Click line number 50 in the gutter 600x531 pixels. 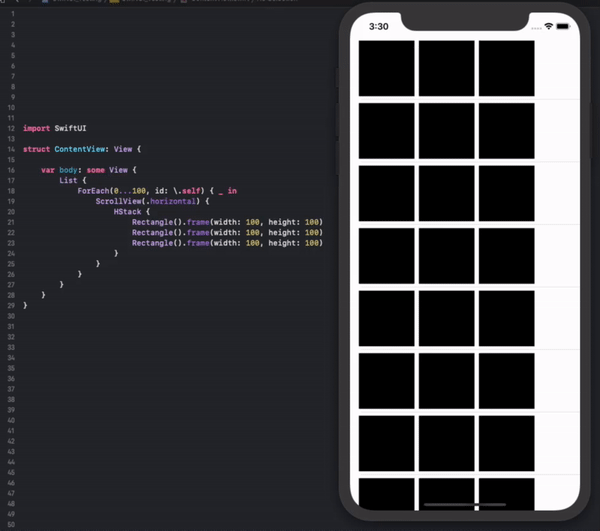pyautogui.click(x=11, y=524)
